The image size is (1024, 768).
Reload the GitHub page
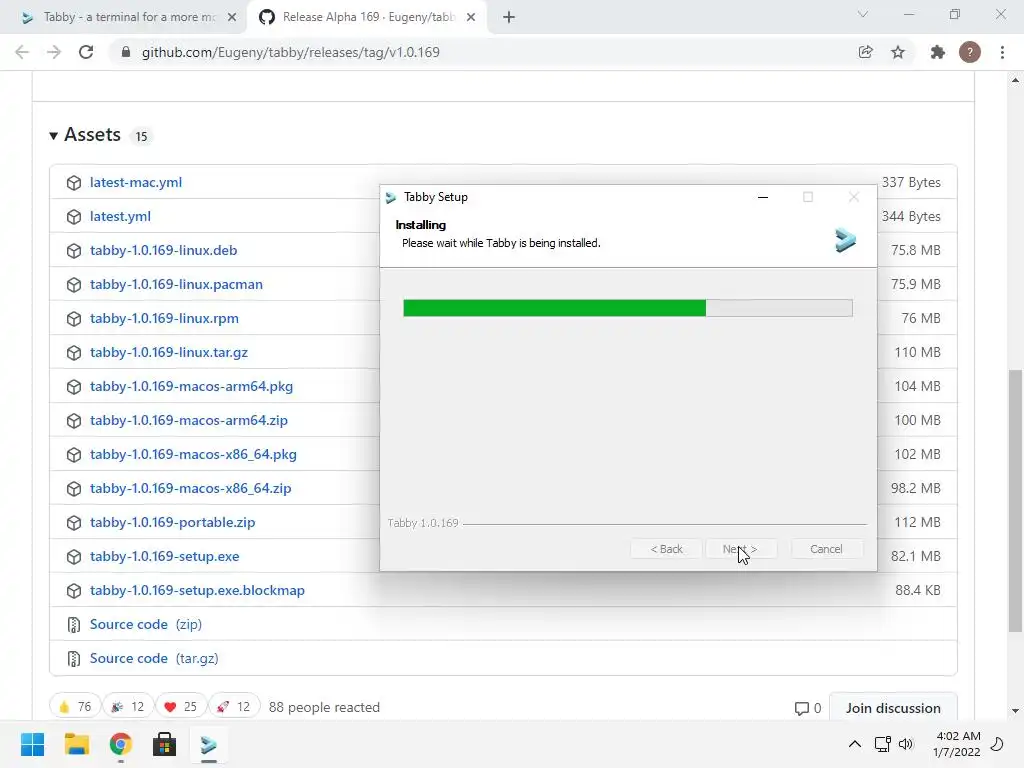(x=86, y=52)
